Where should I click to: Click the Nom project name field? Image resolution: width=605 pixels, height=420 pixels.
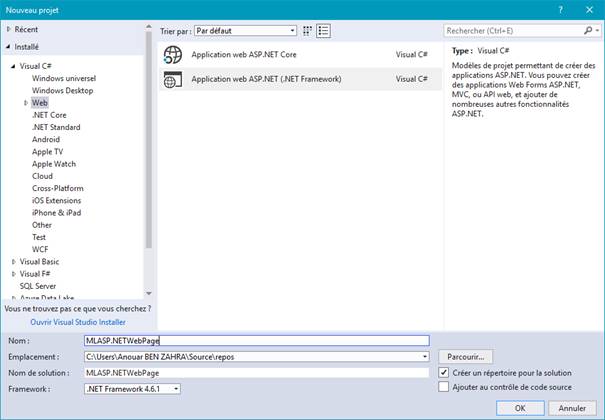pyautogui.click(x=257, y=341)
